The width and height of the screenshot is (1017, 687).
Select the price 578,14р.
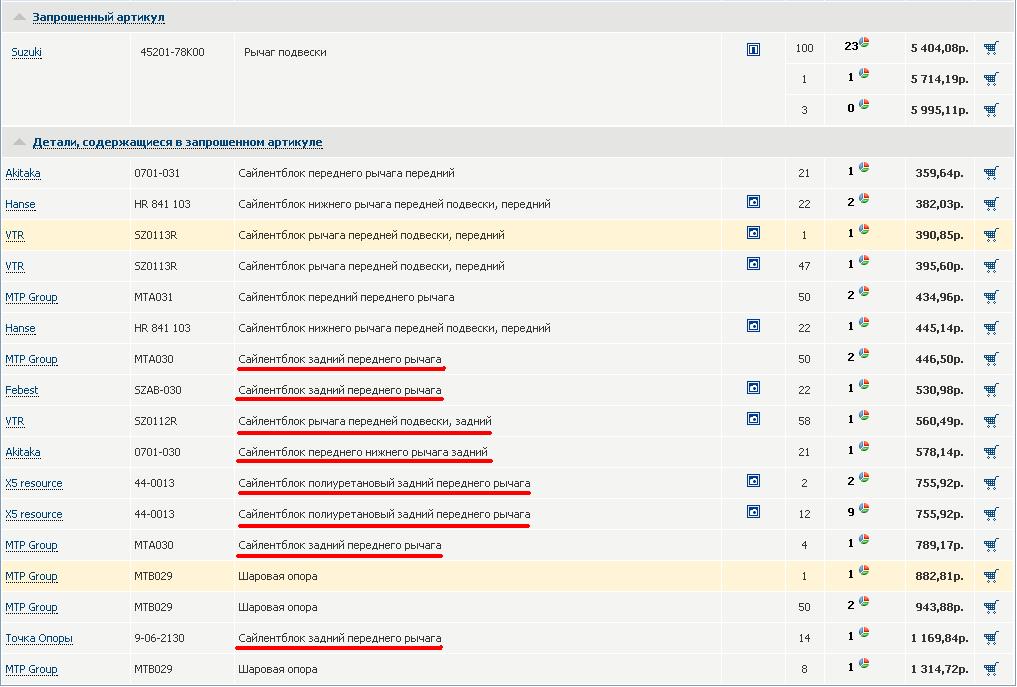click(x=939, y=452)
